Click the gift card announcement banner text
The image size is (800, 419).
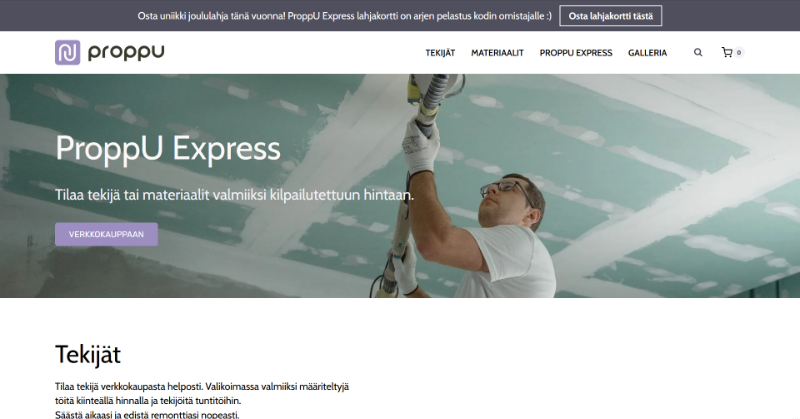pyautogui.click(x=344, y=16)
